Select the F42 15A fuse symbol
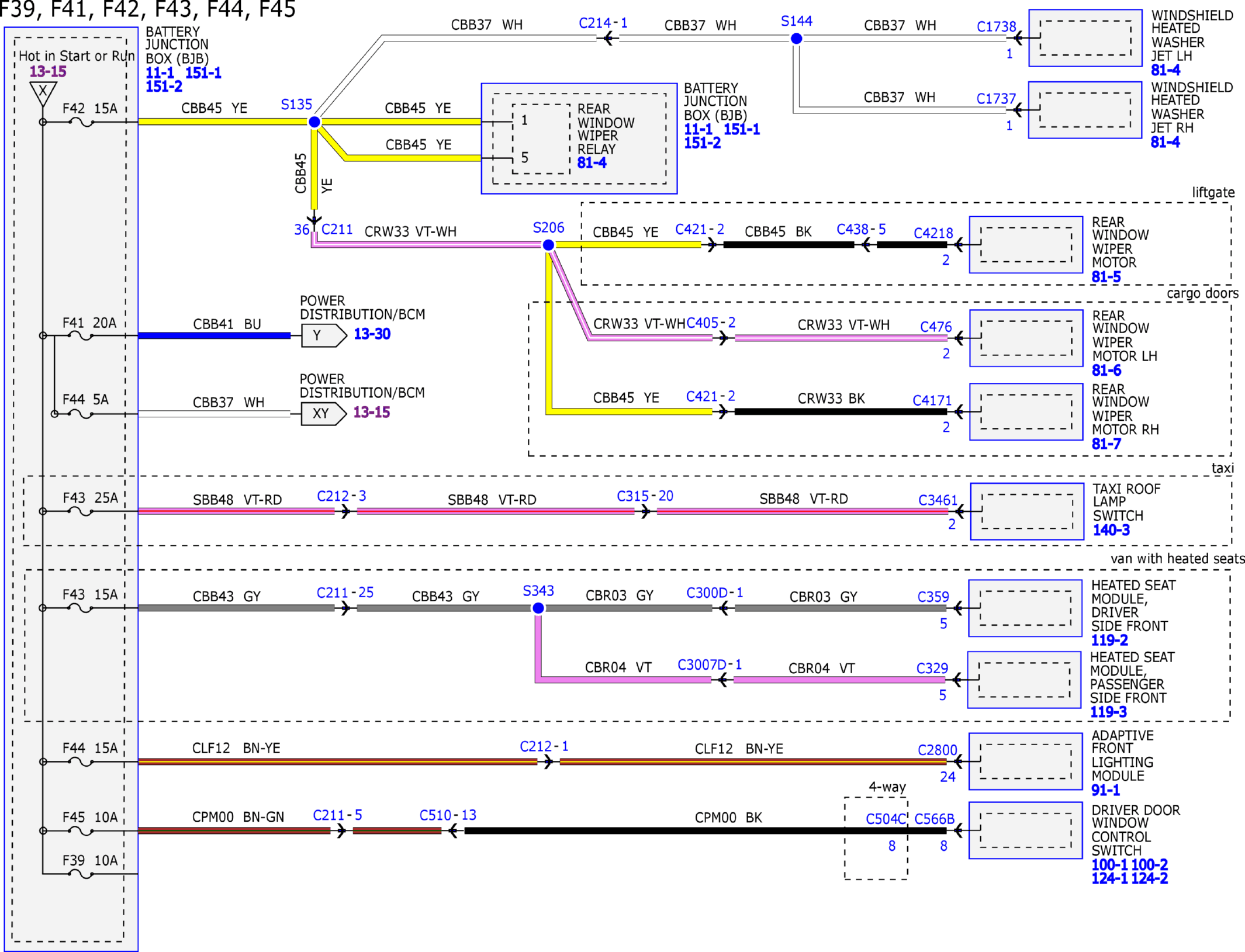This screenshot has width=1245, height=952. pos(82,122)
